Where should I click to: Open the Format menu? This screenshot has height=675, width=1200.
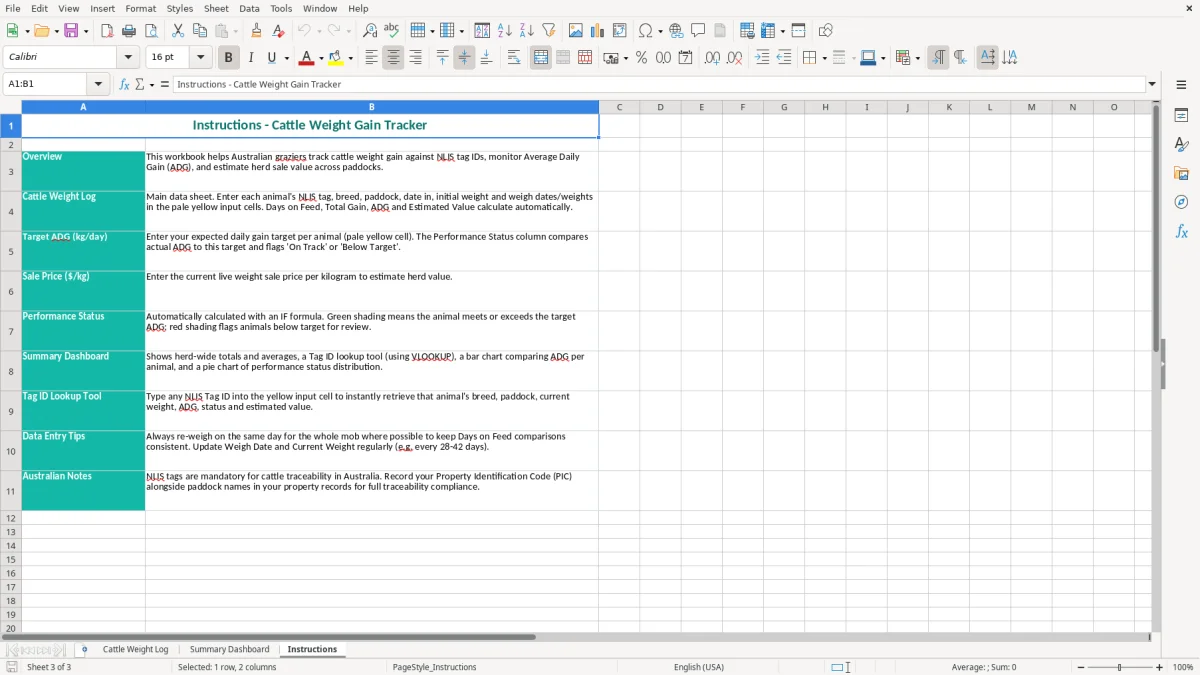coord(140,8)
